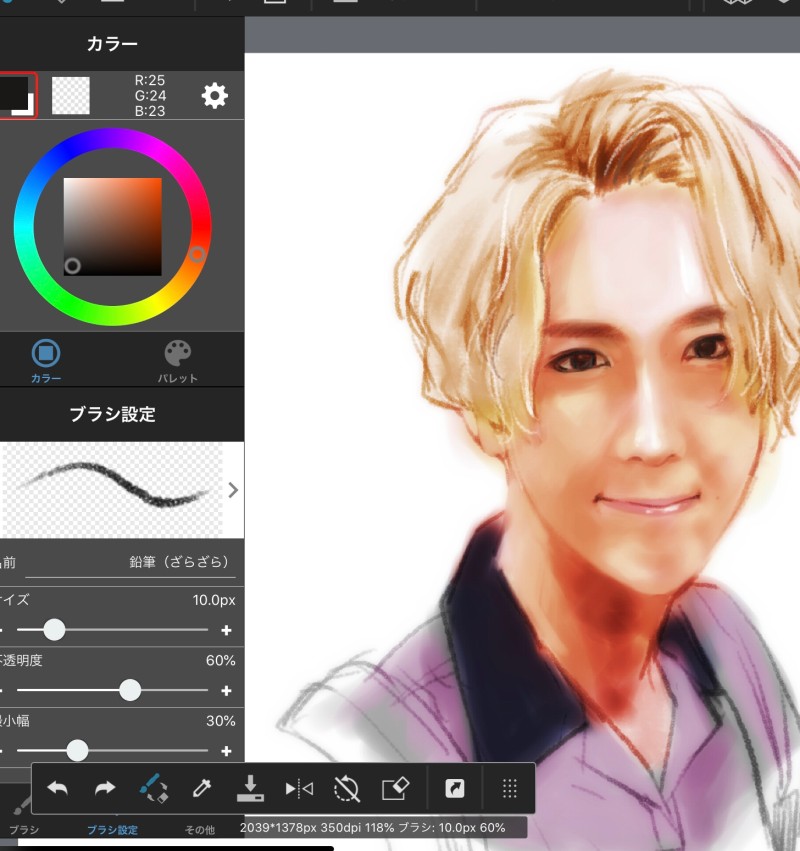Select the transparent color swatch

point(71,96)
